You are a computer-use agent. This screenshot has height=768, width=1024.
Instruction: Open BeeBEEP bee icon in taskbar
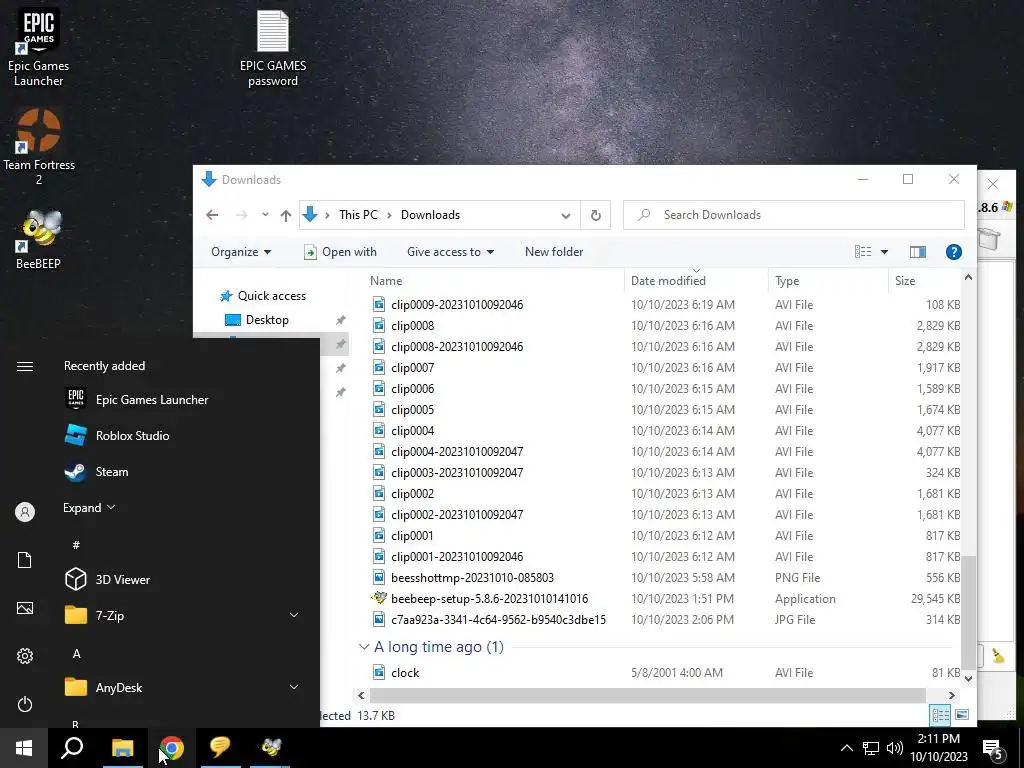pyautogui.click(x=270, y=748)
